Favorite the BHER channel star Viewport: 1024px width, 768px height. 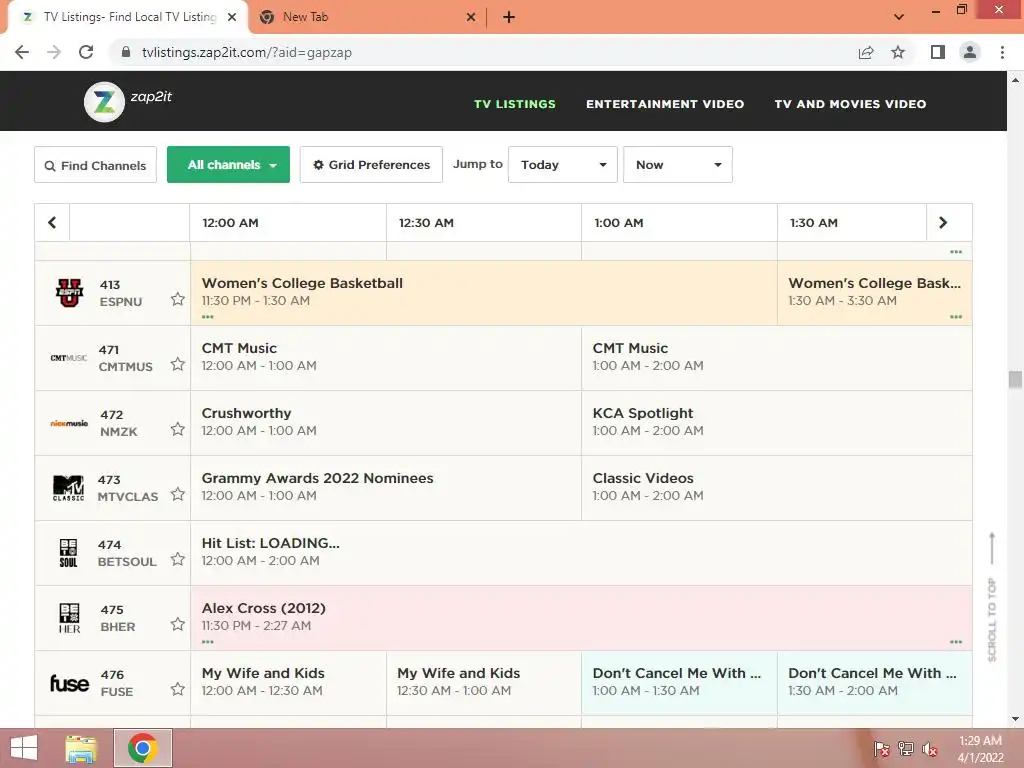pyautogui.click(x=178, y=624)
